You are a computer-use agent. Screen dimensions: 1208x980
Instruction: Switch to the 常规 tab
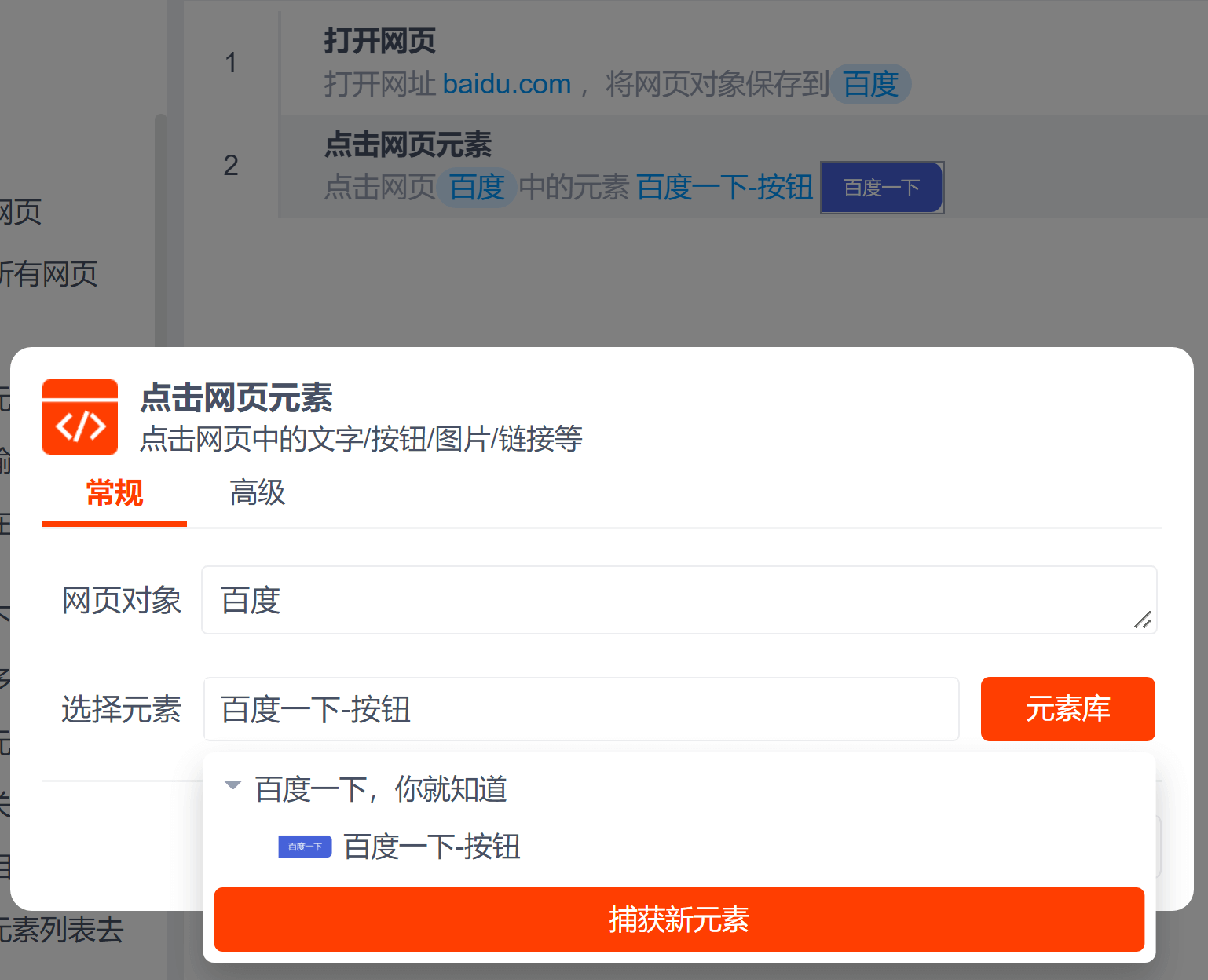coord(115,493)
